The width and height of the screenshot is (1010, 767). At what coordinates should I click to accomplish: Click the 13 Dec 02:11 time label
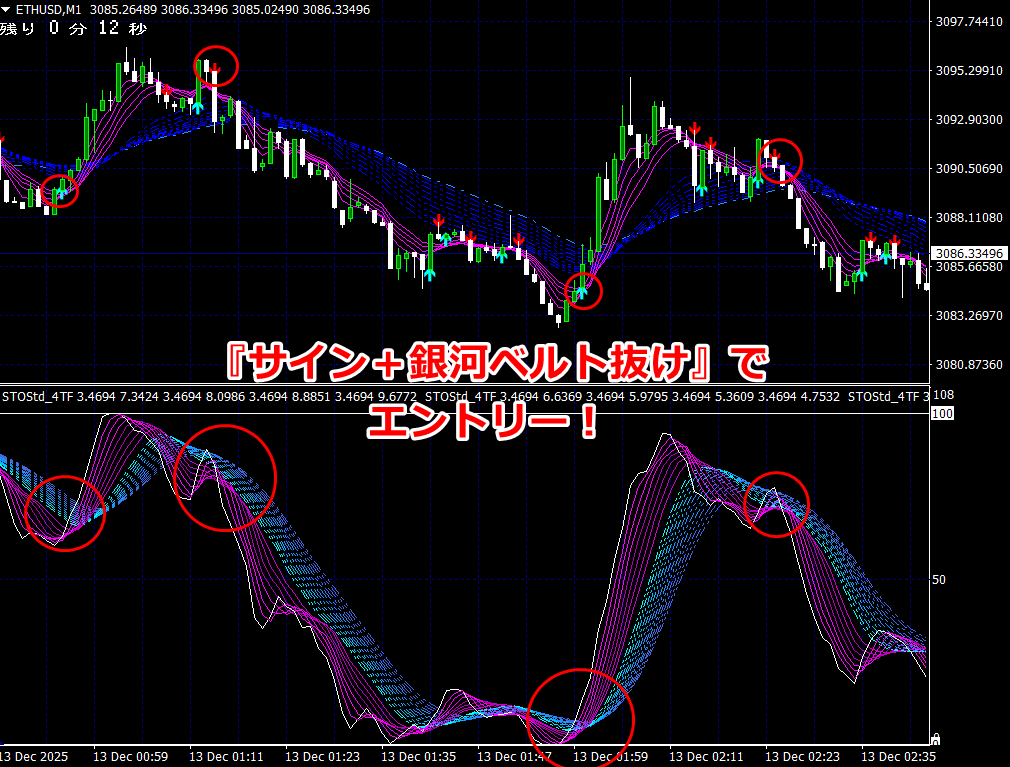[707, 757]
